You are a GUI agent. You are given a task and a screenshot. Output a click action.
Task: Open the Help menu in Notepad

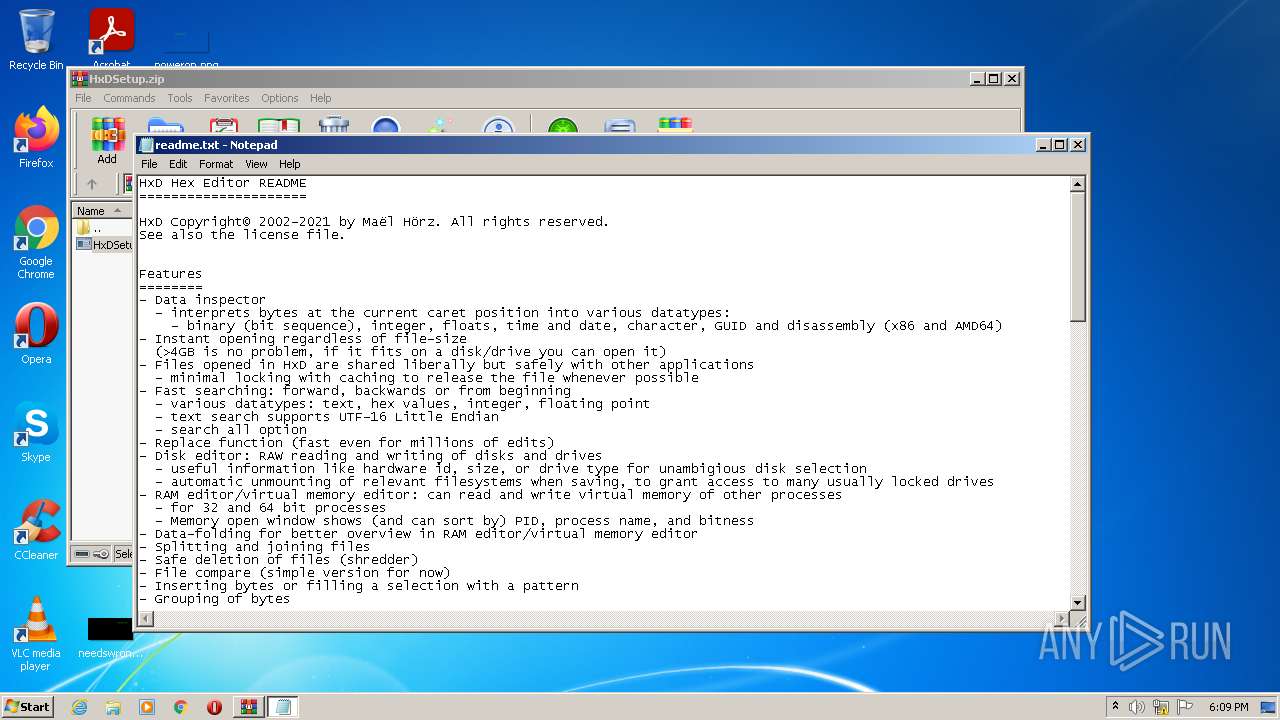point(289,164)
